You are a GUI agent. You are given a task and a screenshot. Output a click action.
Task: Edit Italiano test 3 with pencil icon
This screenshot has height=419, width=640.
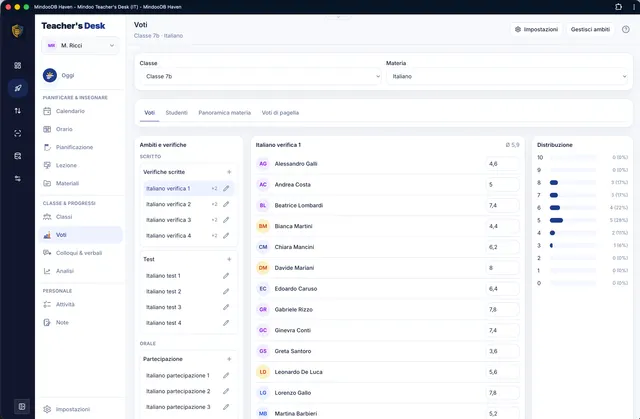pos(226,307)
